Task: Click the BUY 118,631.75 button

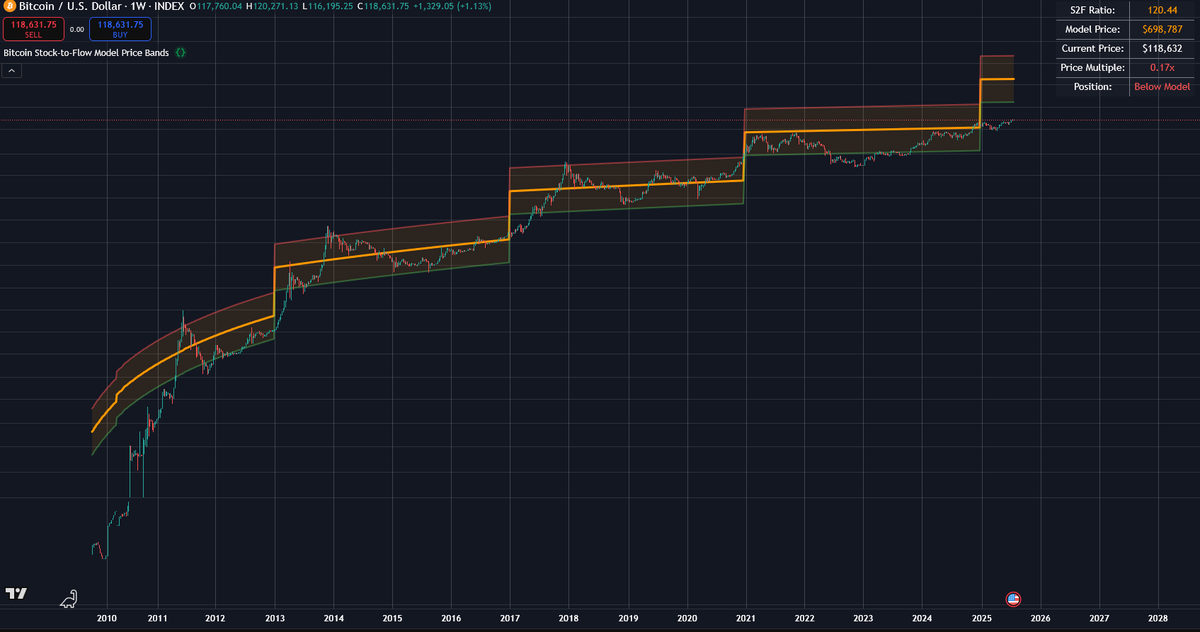Action: pyautogui.click(x=119, y=29)
